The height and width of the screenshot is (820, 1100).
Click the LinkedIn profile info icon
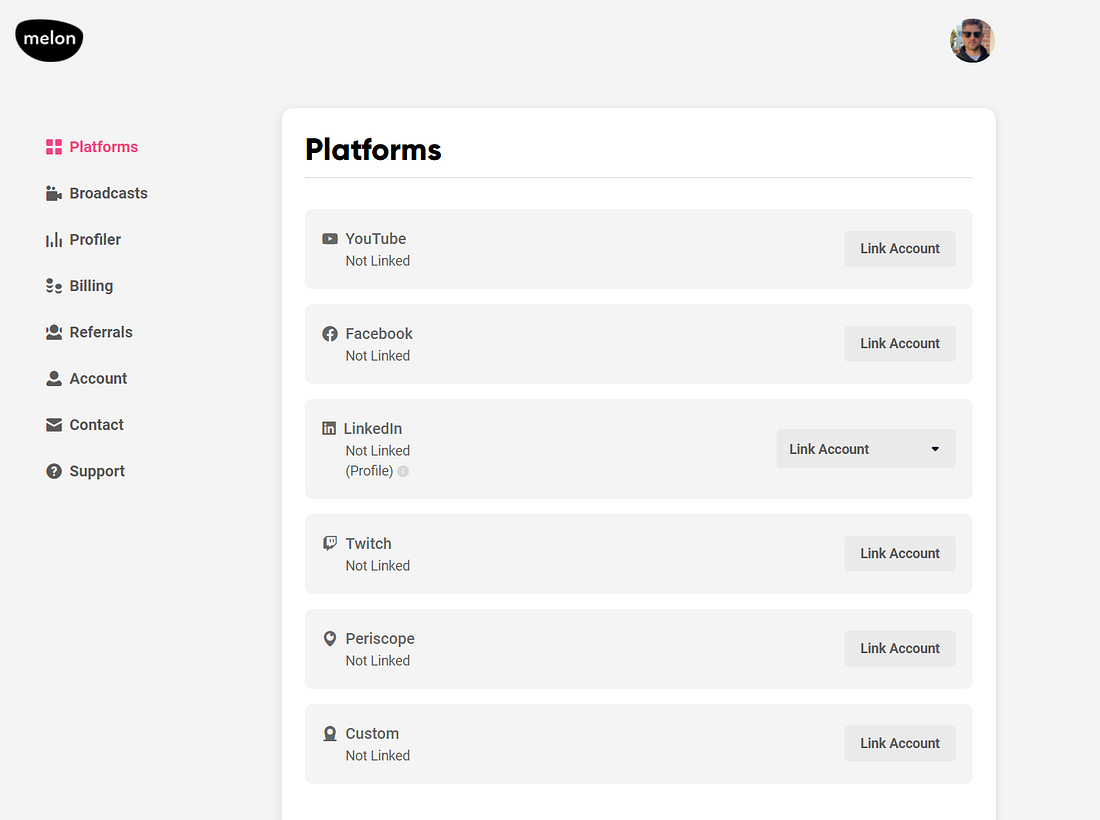pyautogui.click(x=403, y=471)
